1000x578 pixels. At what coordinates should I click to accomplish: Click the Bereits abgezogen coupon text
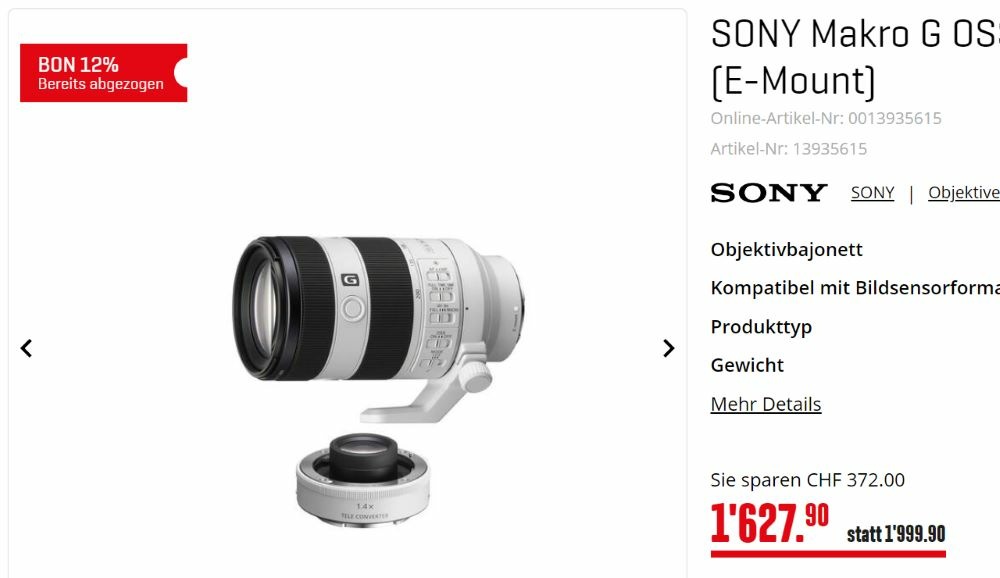click(x=101, y=84)
